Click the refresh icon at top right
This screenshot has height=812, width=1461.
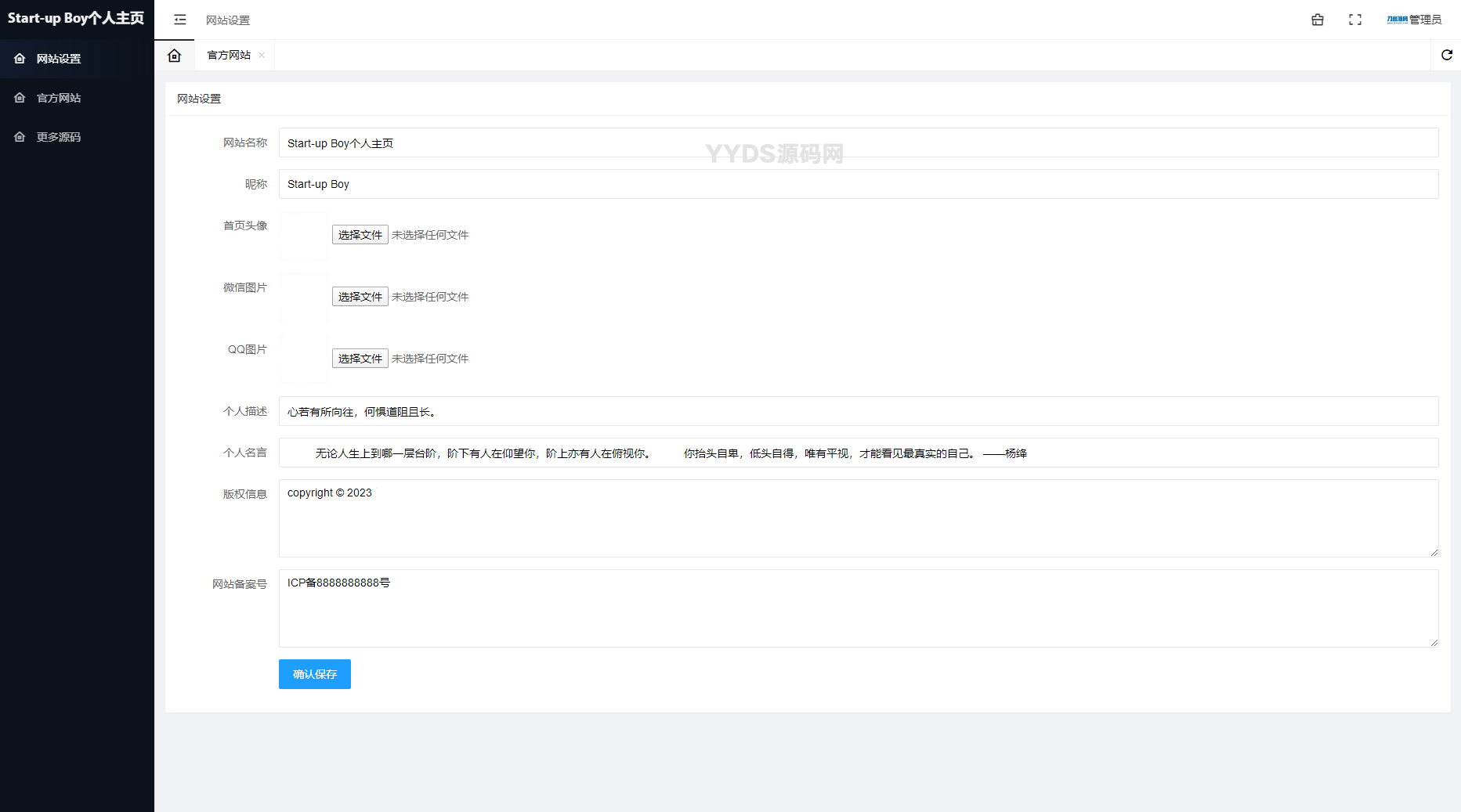[1446, 55]
